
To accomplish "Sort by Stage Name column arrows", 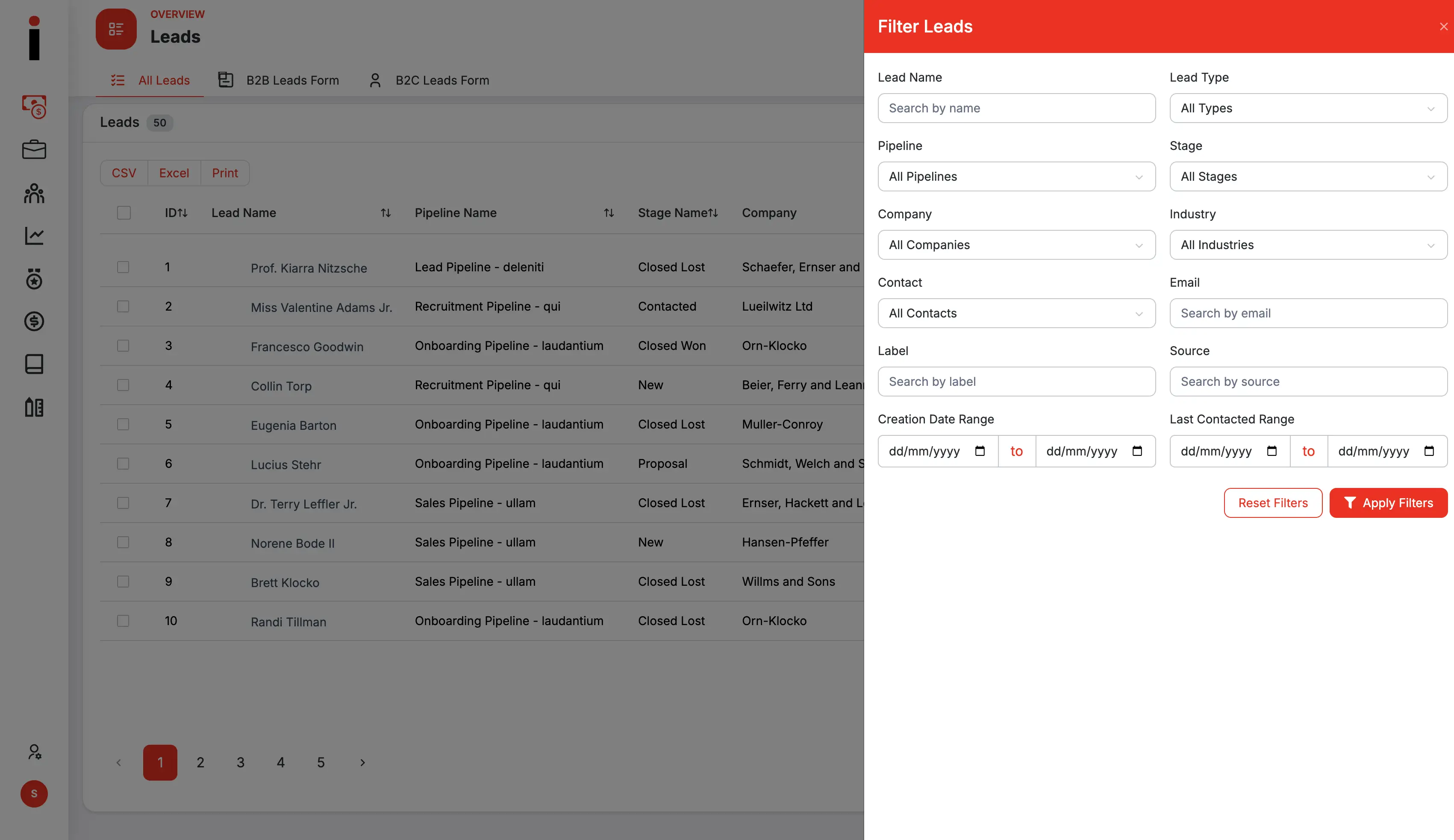I will [x=713, y=213].
